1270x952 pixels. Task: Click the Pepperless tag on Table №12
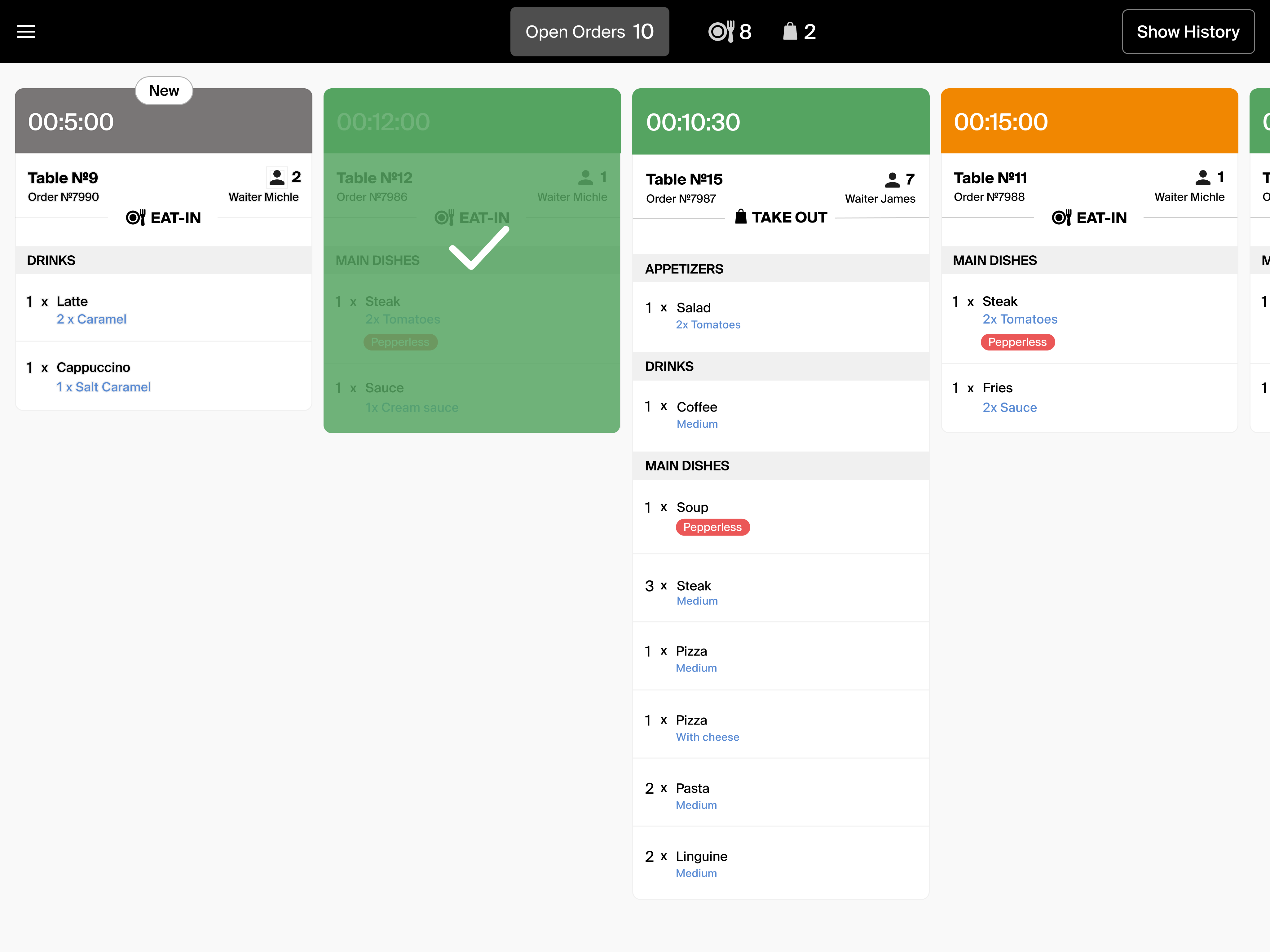point(400,342)
